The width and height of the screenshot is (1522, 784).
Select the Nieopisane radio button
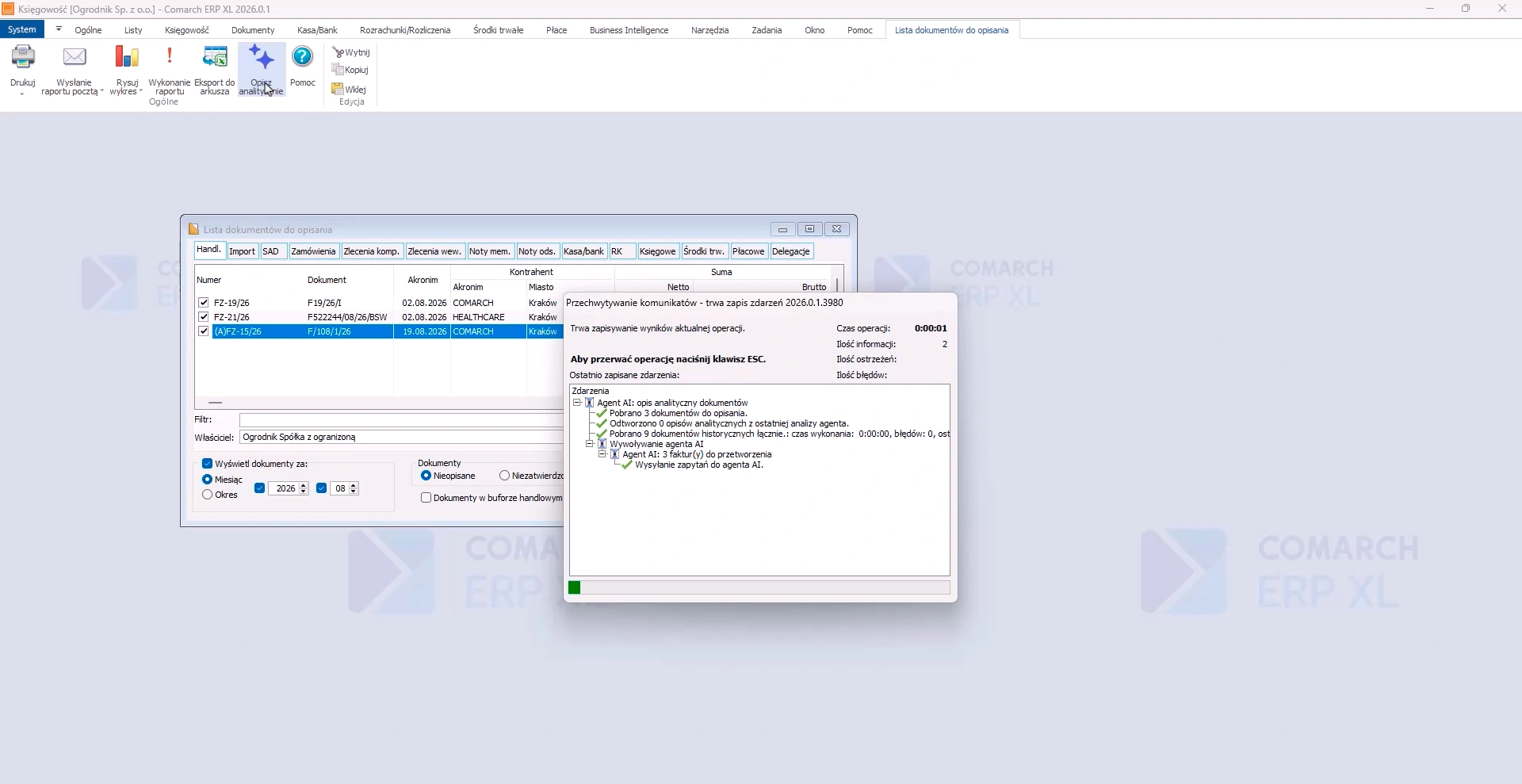point(426,476)
